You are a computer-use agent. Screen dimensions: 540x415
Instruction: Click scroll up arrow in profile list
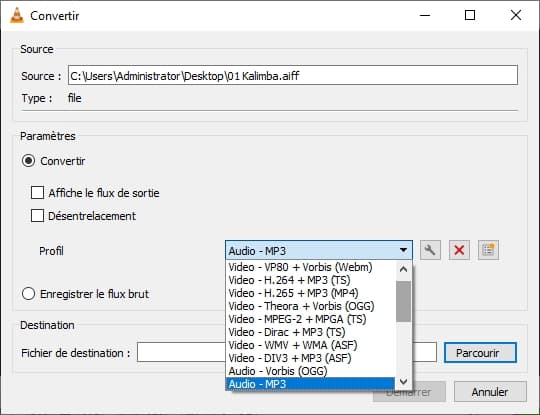click(x=403, y=269)
